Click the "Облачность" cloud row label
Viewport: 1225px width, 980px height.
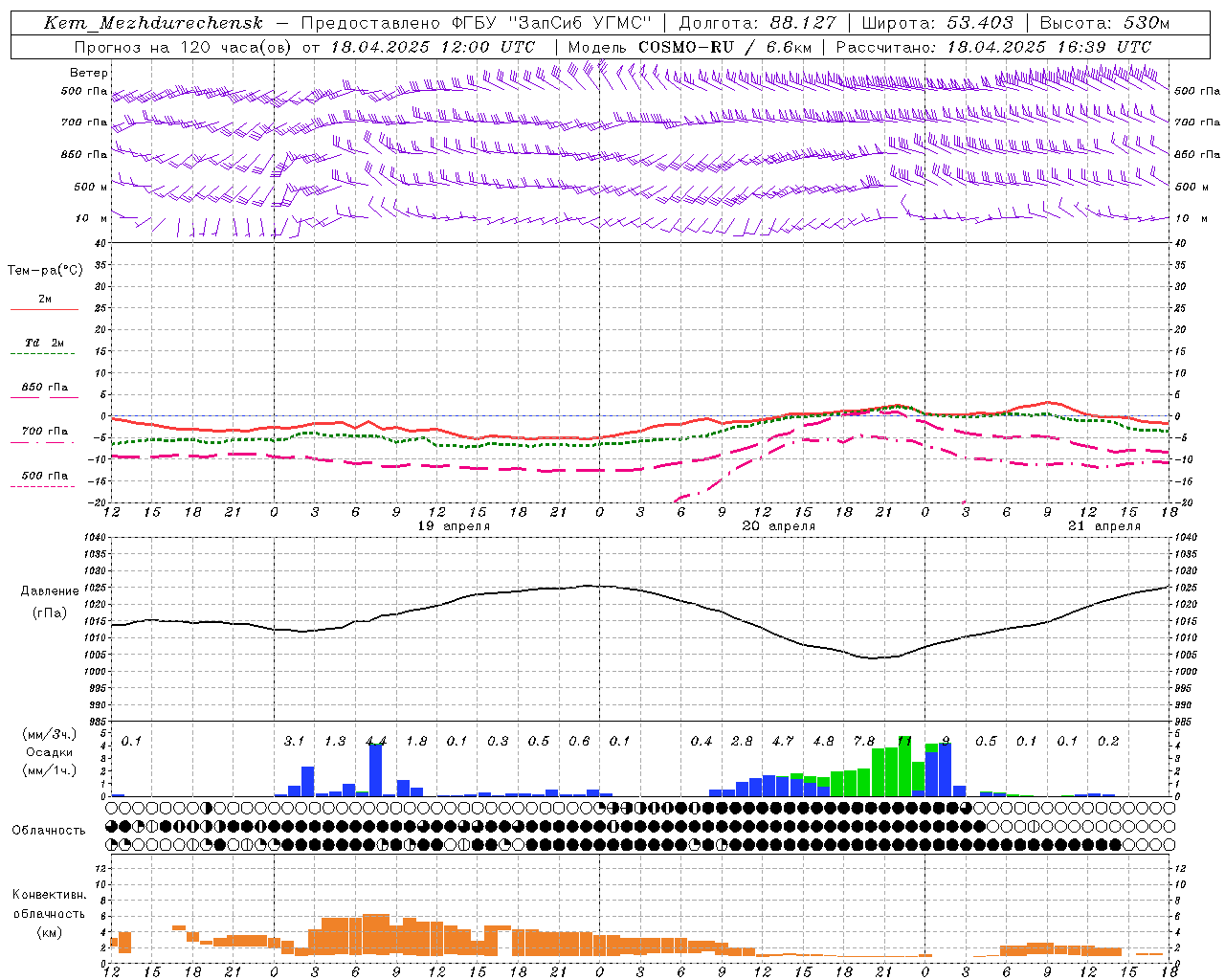pos(49,831)
